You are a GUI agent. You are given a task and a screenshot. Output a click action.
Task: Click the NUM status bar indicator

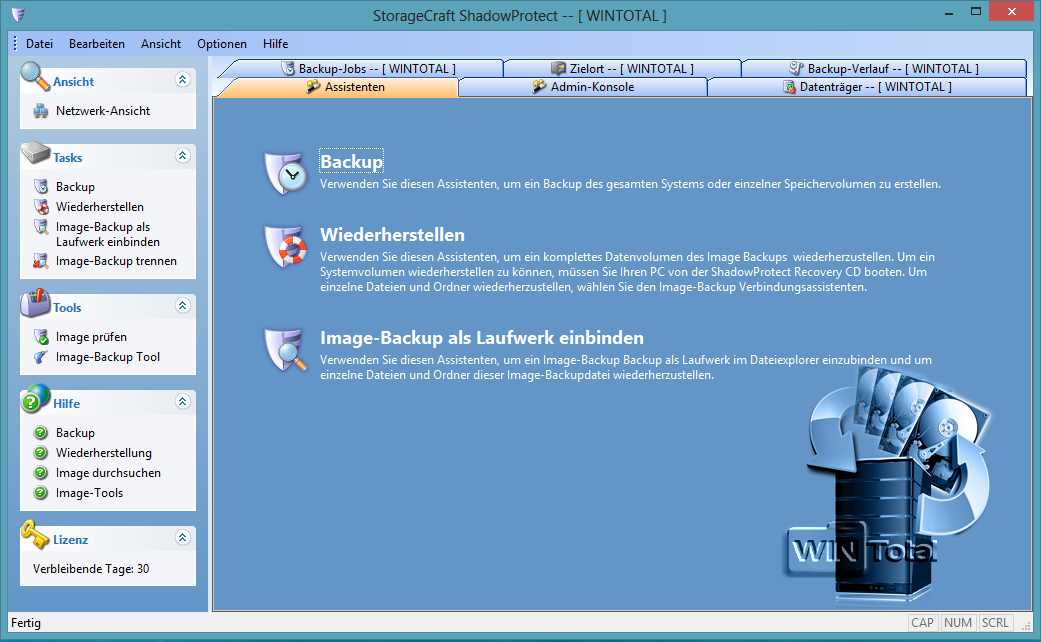(957, 623)
